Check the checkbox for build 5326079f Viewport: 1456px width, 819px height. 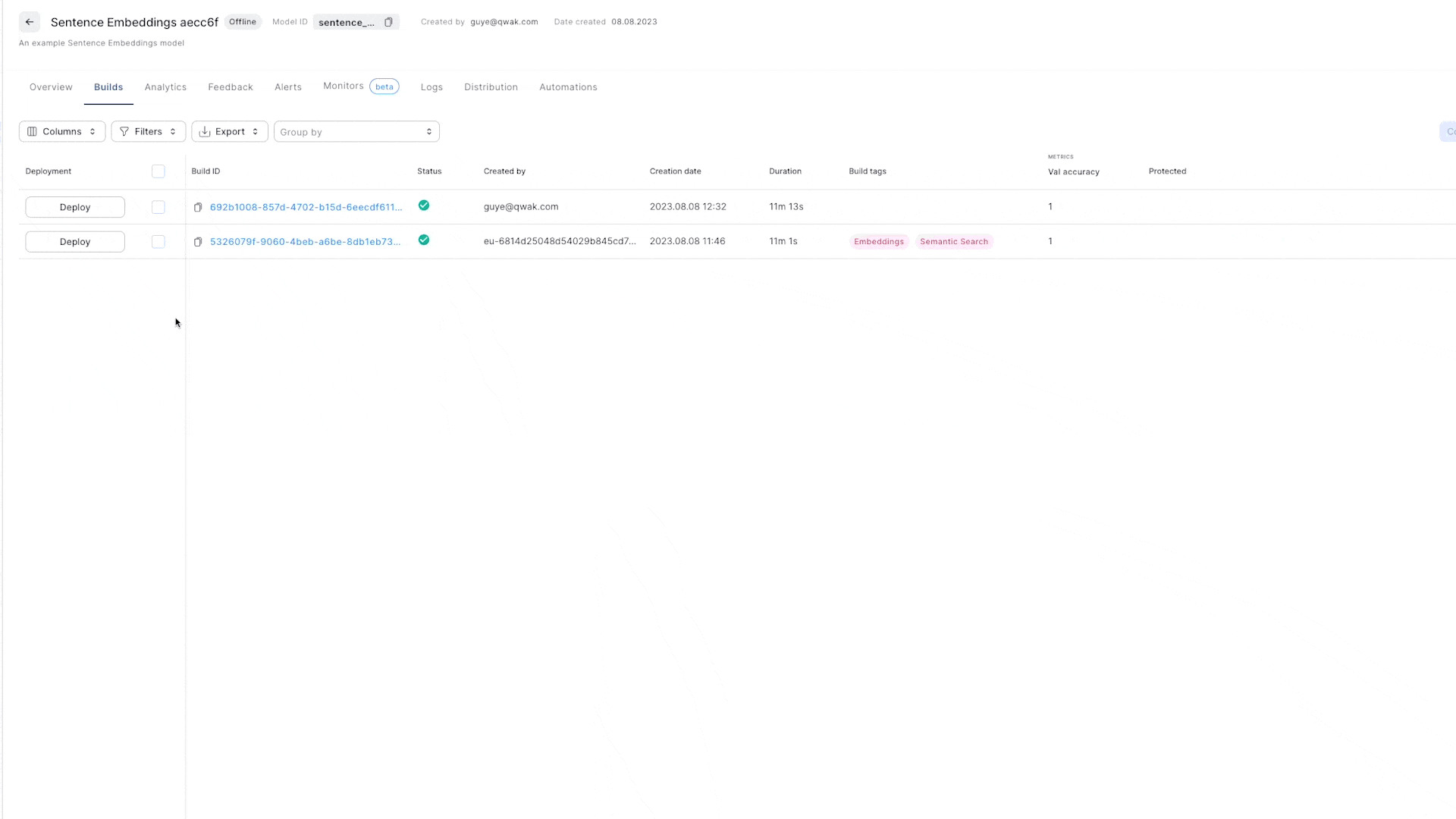point(158,241)
